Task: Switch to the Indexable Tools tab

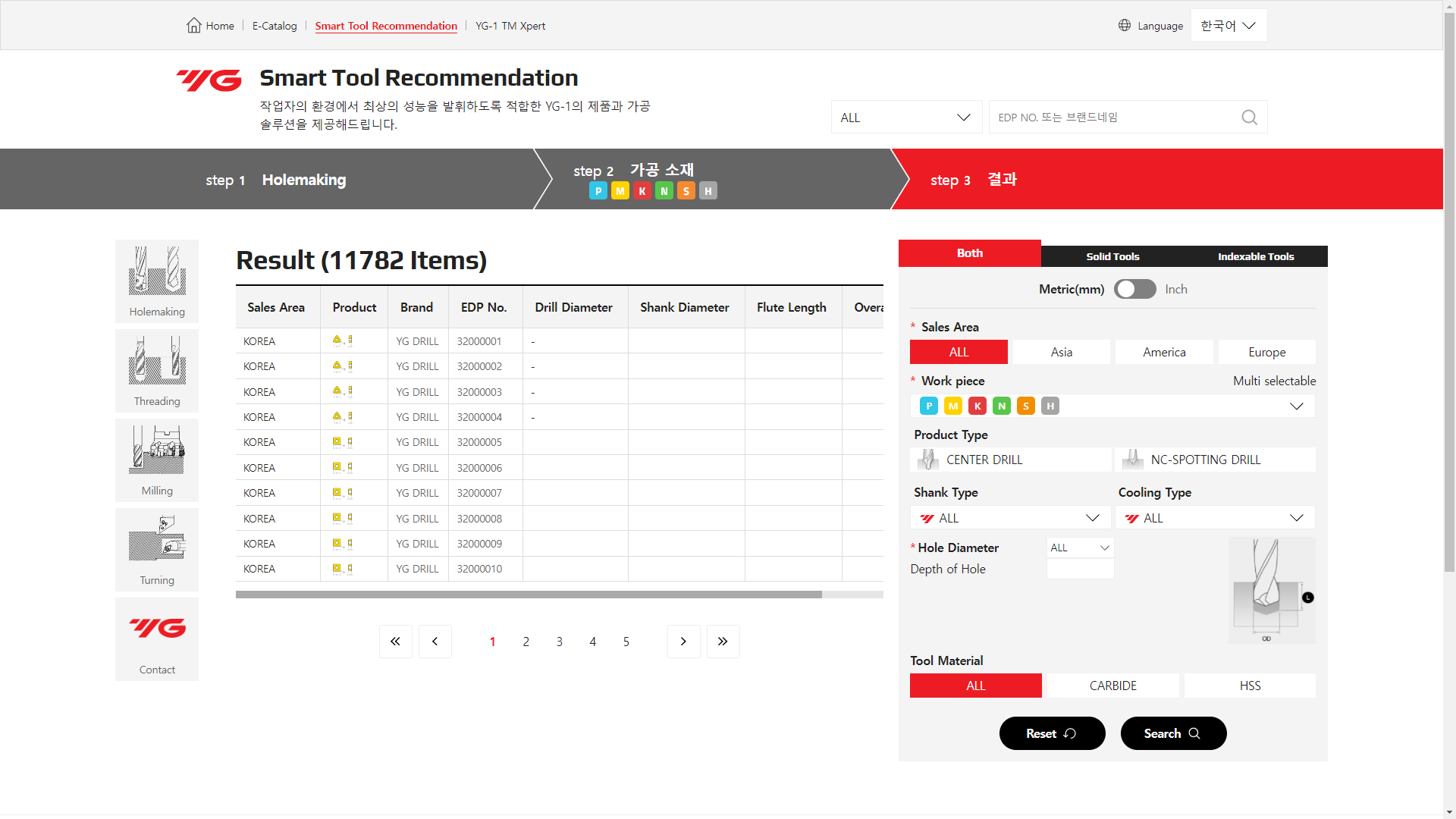Action: [x=1256, y=256]
